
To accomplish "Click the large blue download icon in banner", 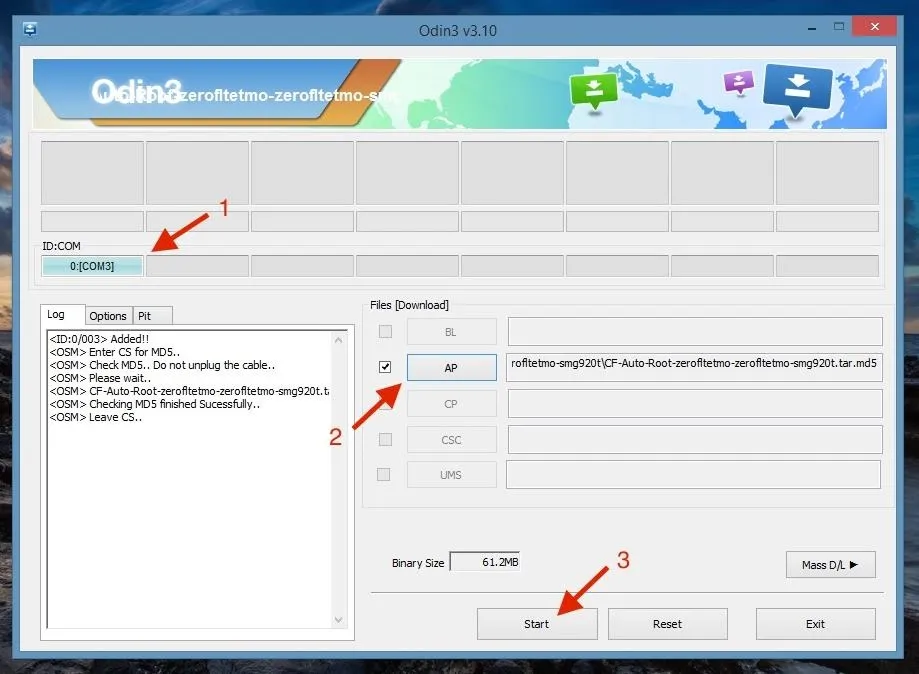I will (797, 90).
